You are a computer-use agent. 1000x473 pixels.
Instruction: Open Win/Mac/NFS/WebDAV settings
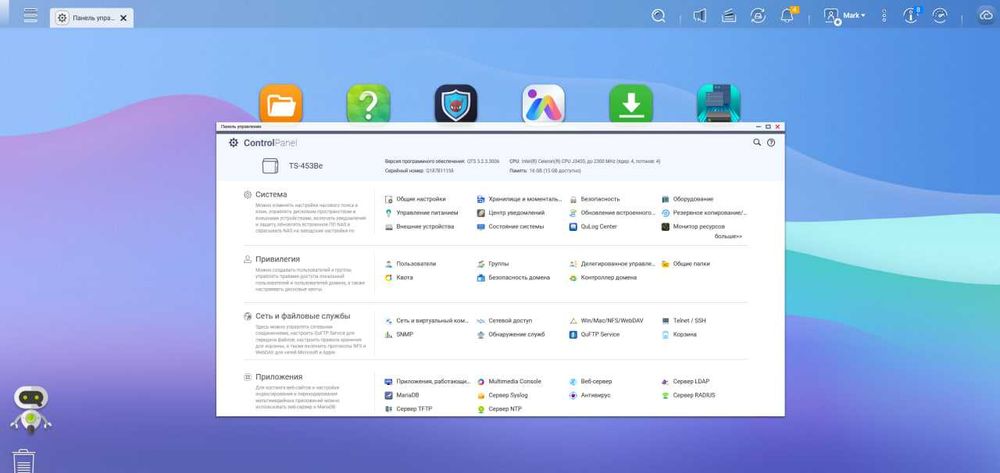(607, 321)
